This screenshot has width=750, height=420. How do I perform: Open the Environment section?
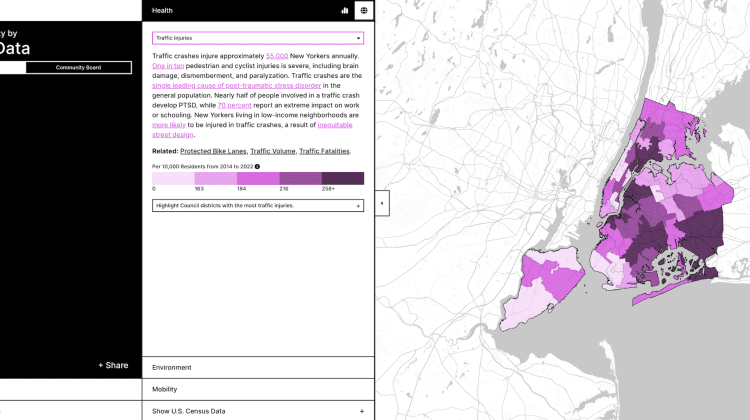pyautogui.click(x=258, y=367)
